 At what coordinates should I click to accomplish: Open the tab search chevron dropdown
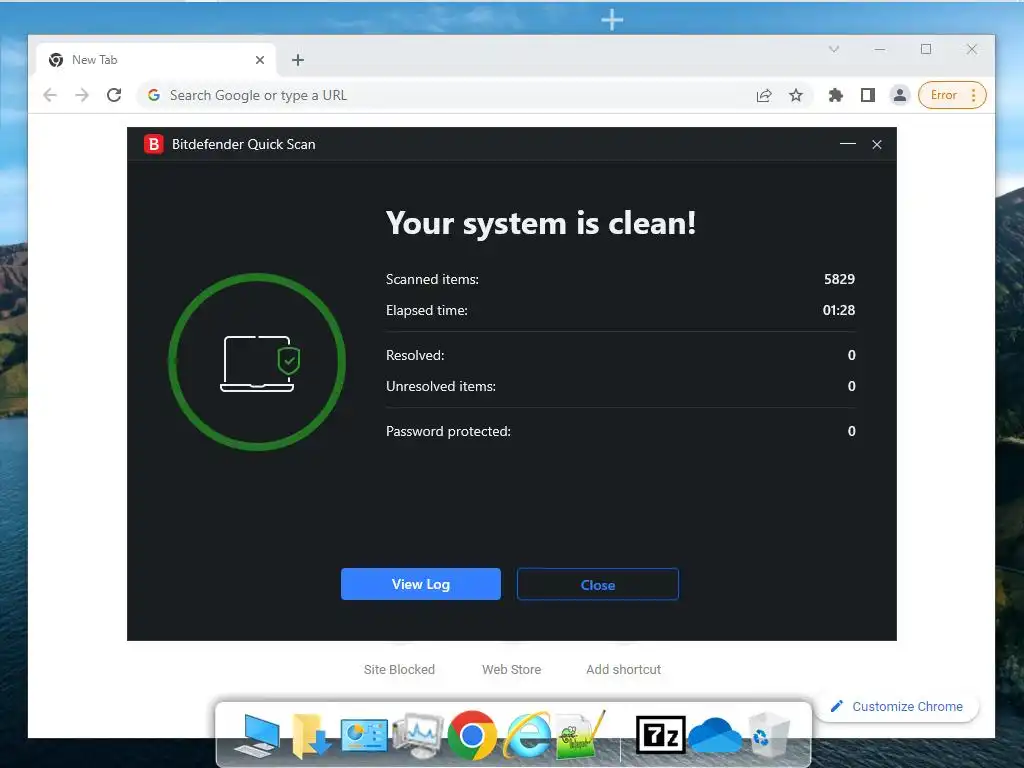834,49
